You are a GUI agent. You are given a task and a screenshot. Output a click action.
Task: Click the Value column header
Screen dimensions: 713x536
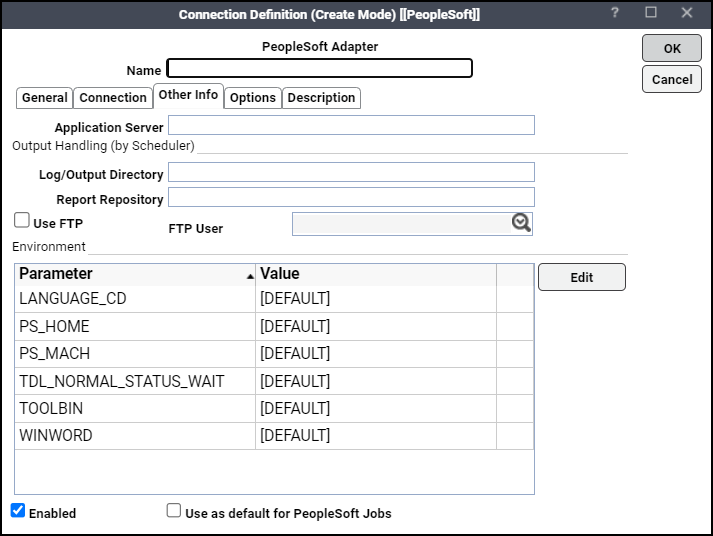tap(376, 274)
